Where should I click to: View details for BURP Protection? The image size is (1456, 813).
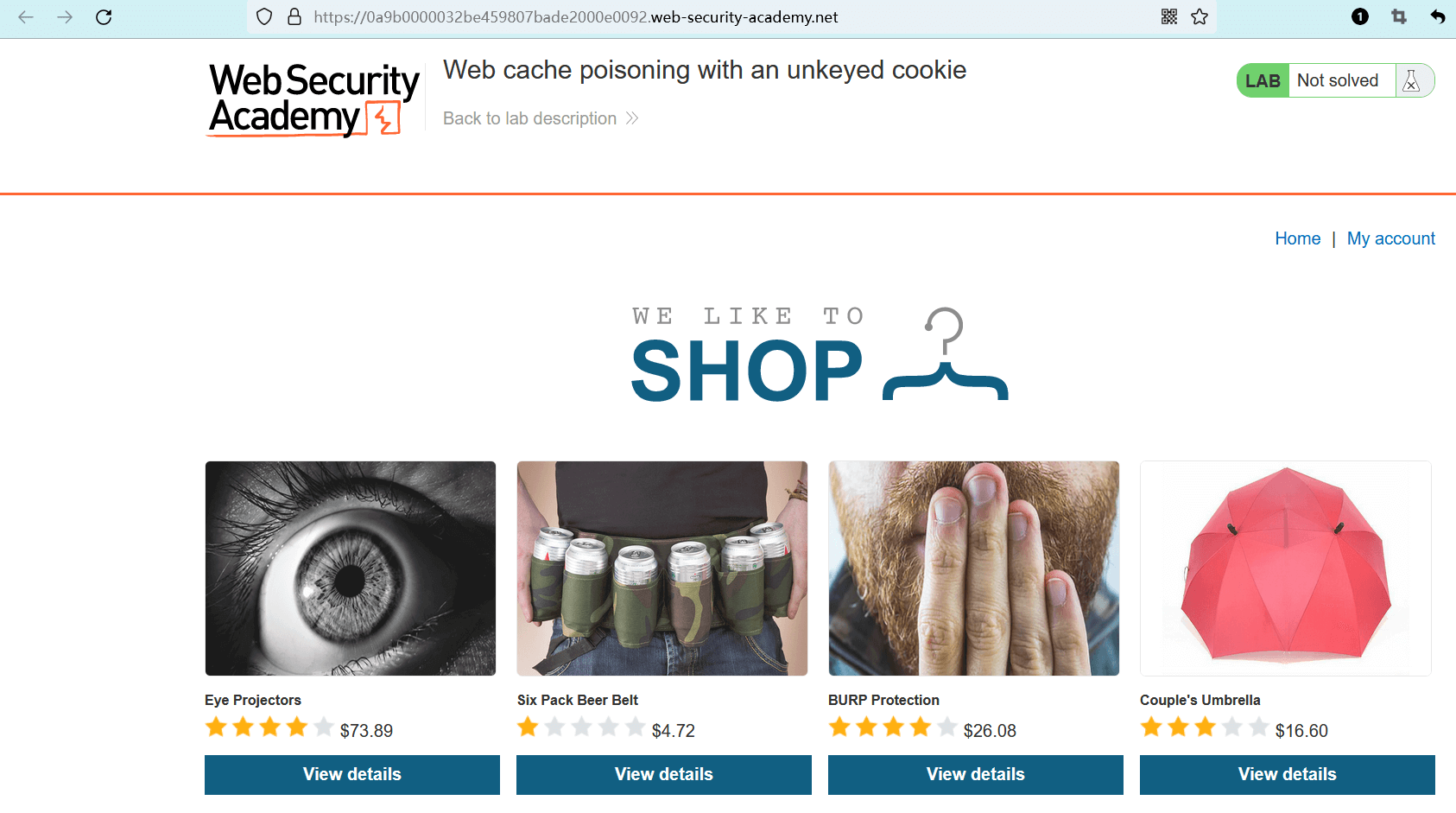(976, 774)
